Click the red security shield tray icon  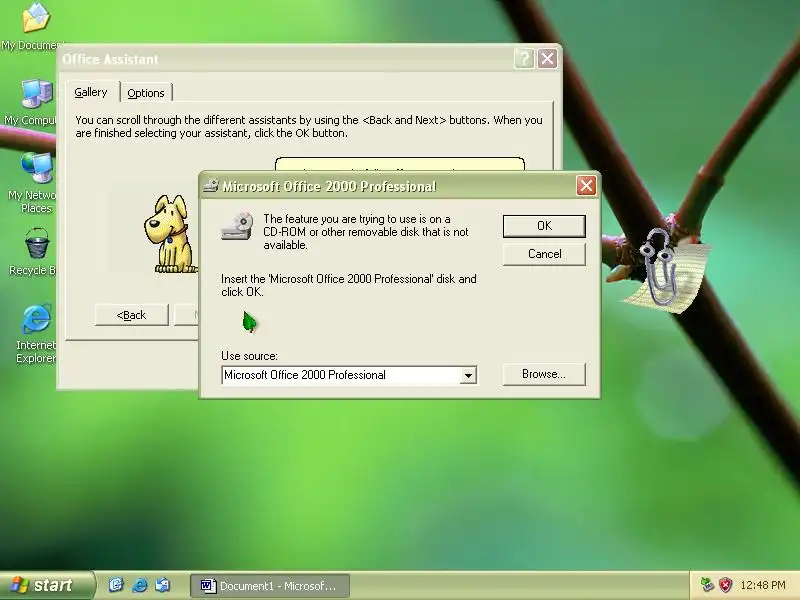725,585
